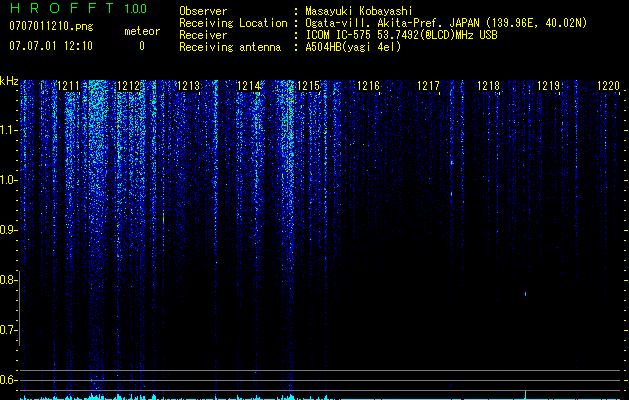Click the 1216 time marker
Viewport: 629px width, 400px height.
click(368, 86)
